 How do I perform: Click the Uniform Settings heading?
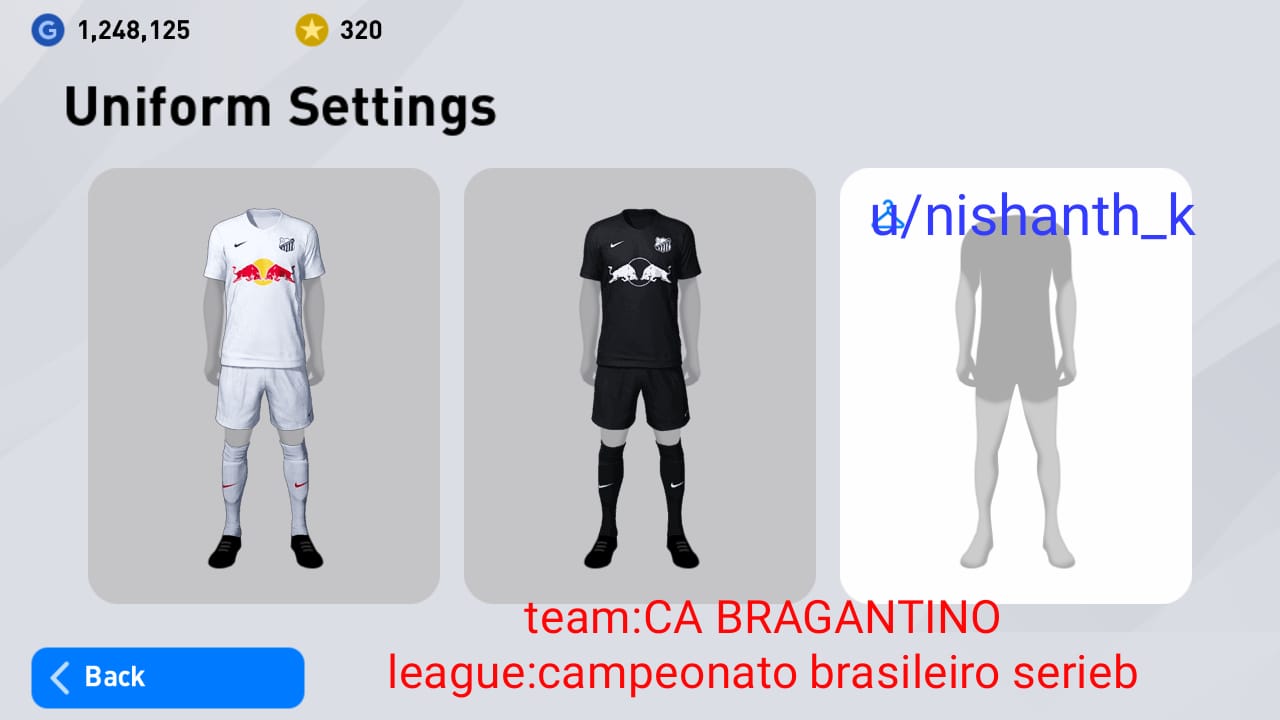(280, 107)
